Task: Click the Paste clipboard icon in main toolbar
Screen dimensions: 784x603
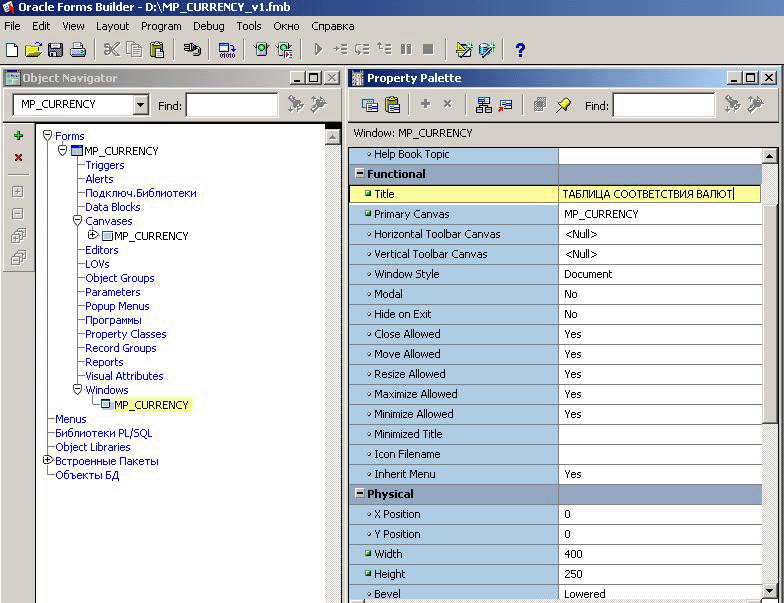Action: [x=157, y=50]
